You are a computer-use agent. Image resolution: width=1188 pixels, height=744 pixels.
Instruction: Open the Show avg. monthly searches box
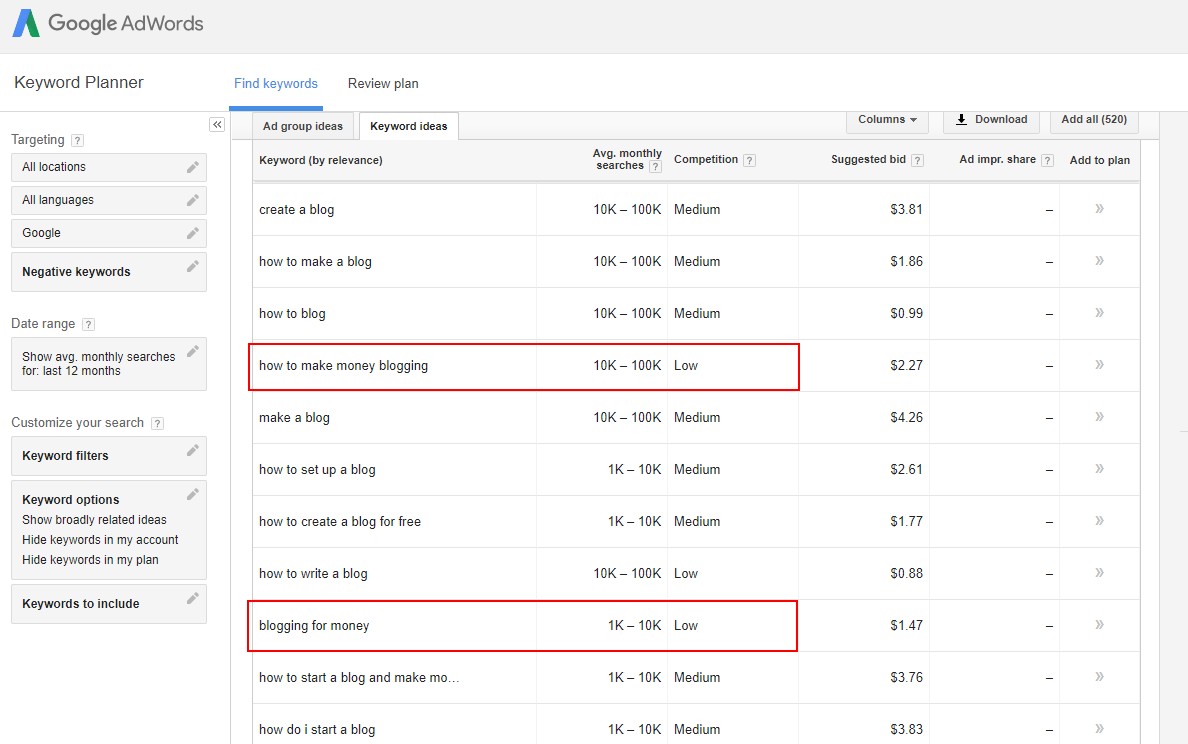pos(109,364)
